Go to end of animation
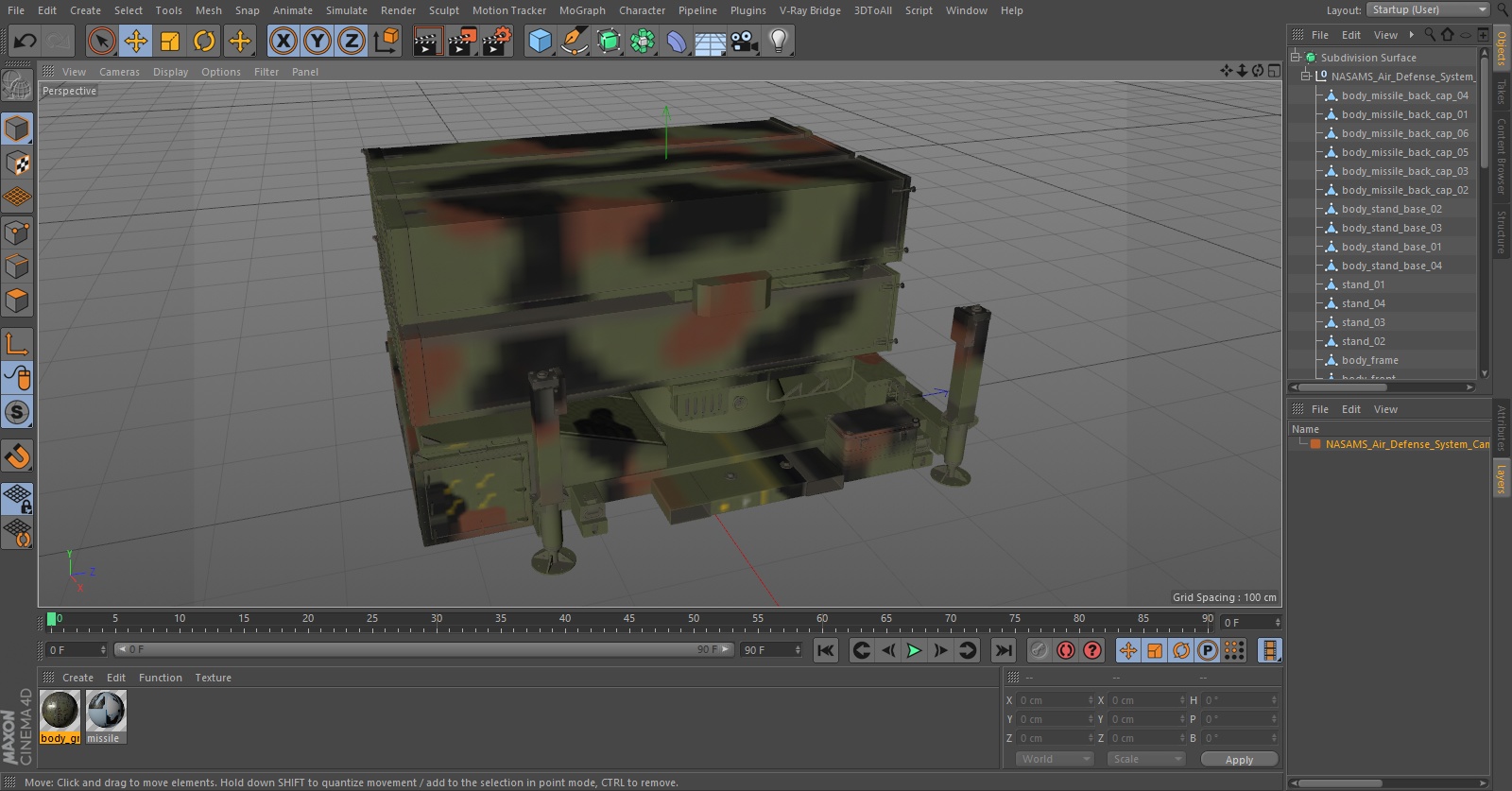 point(1004,650)
